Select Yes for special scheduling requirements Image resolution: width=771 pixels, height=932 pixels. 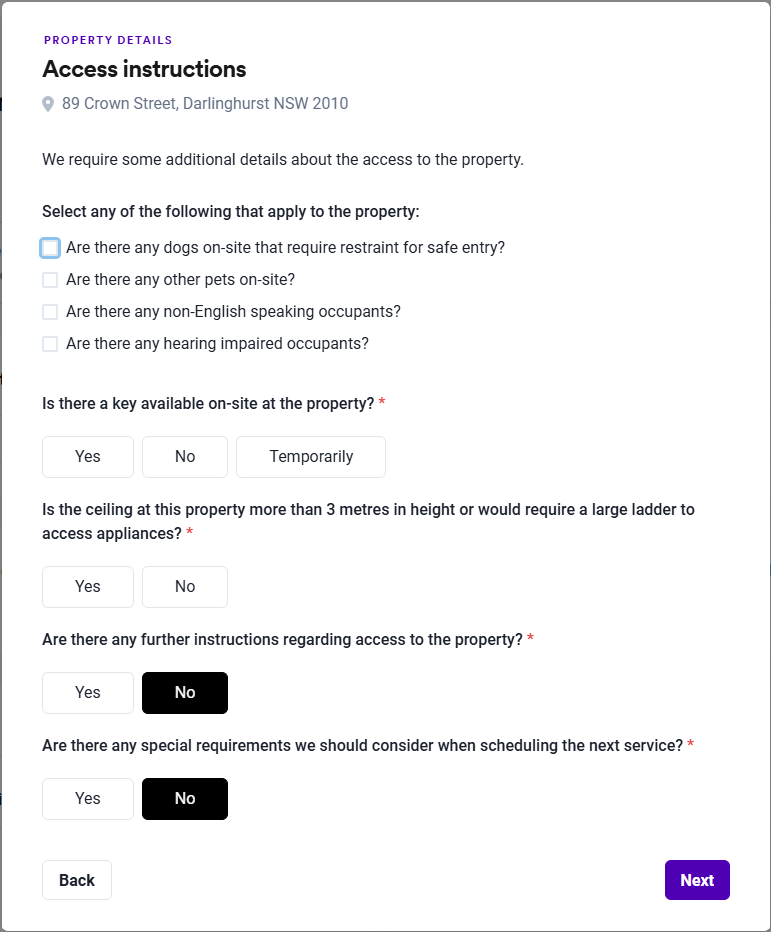(x=88, y=799)
